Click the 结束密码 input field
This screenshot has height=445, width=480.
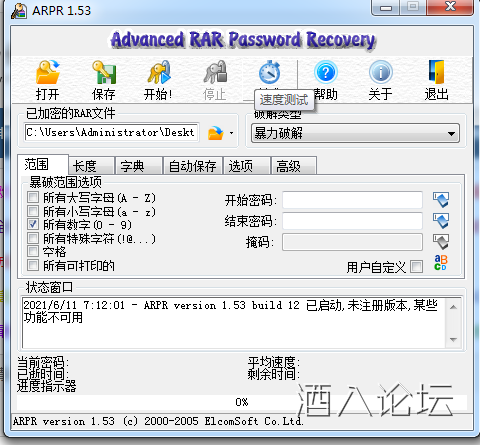[x=353, y=221]
